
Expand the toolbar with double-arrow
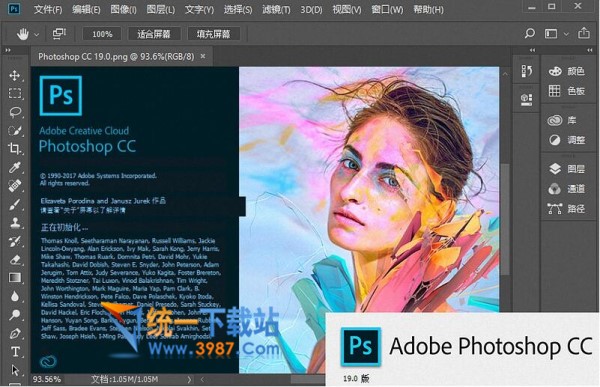(8, 50)
